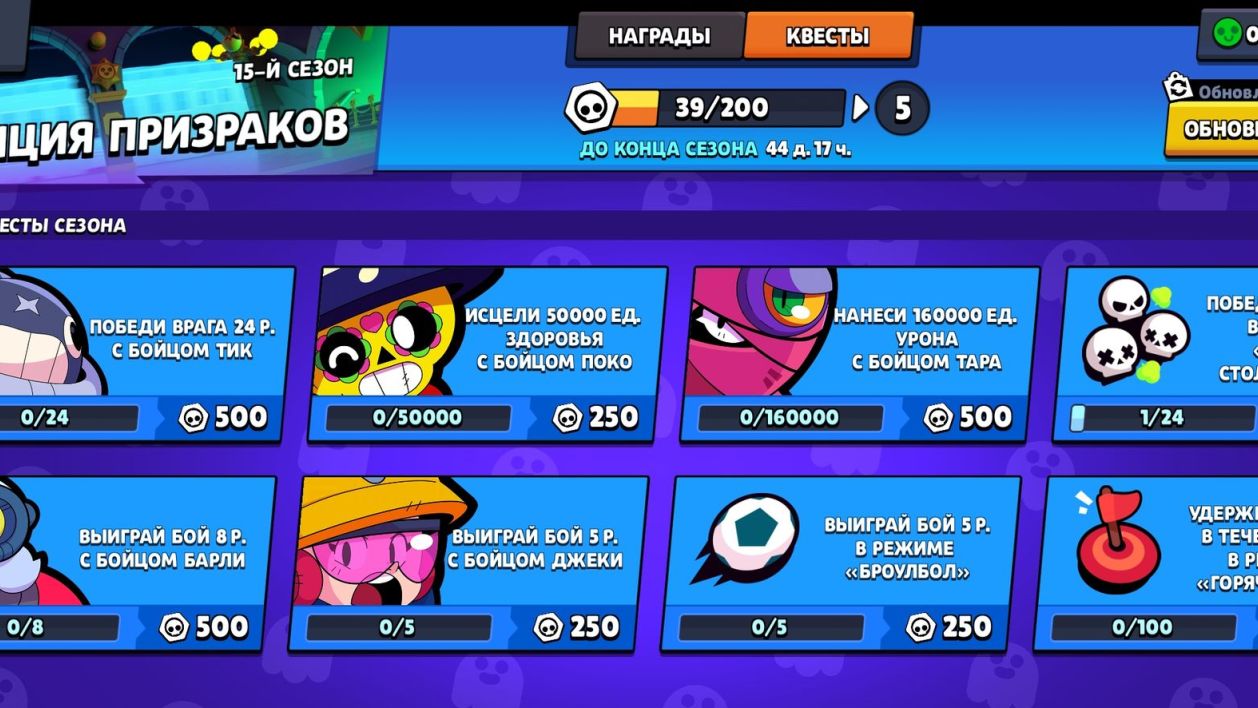Screen dimensions: 1258x708
Task: Click the ОБНОВИТЬ yellow button
Action: pos(1213,129)
